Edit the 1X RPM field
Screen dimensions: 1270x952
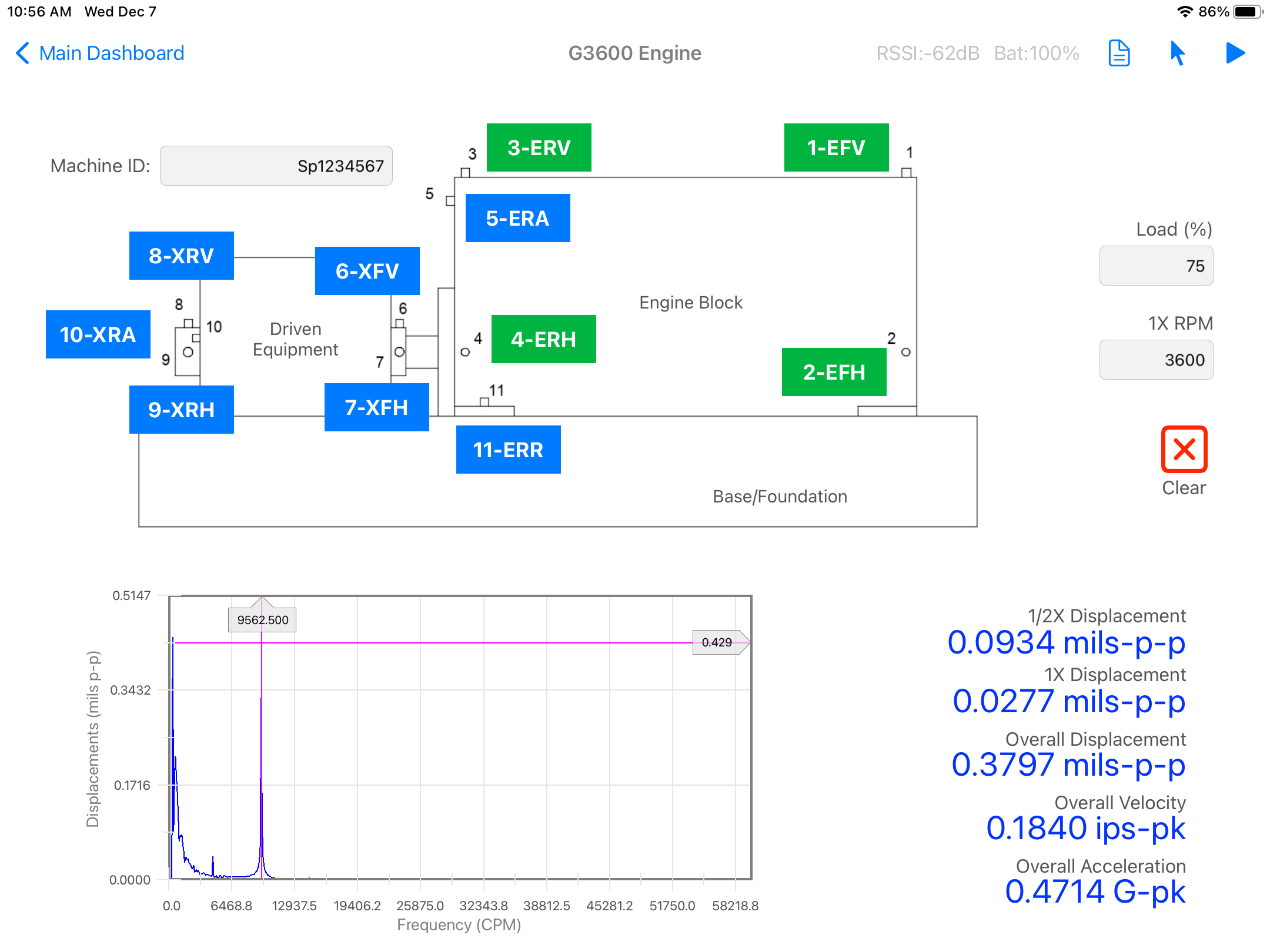click(1157, 360)
